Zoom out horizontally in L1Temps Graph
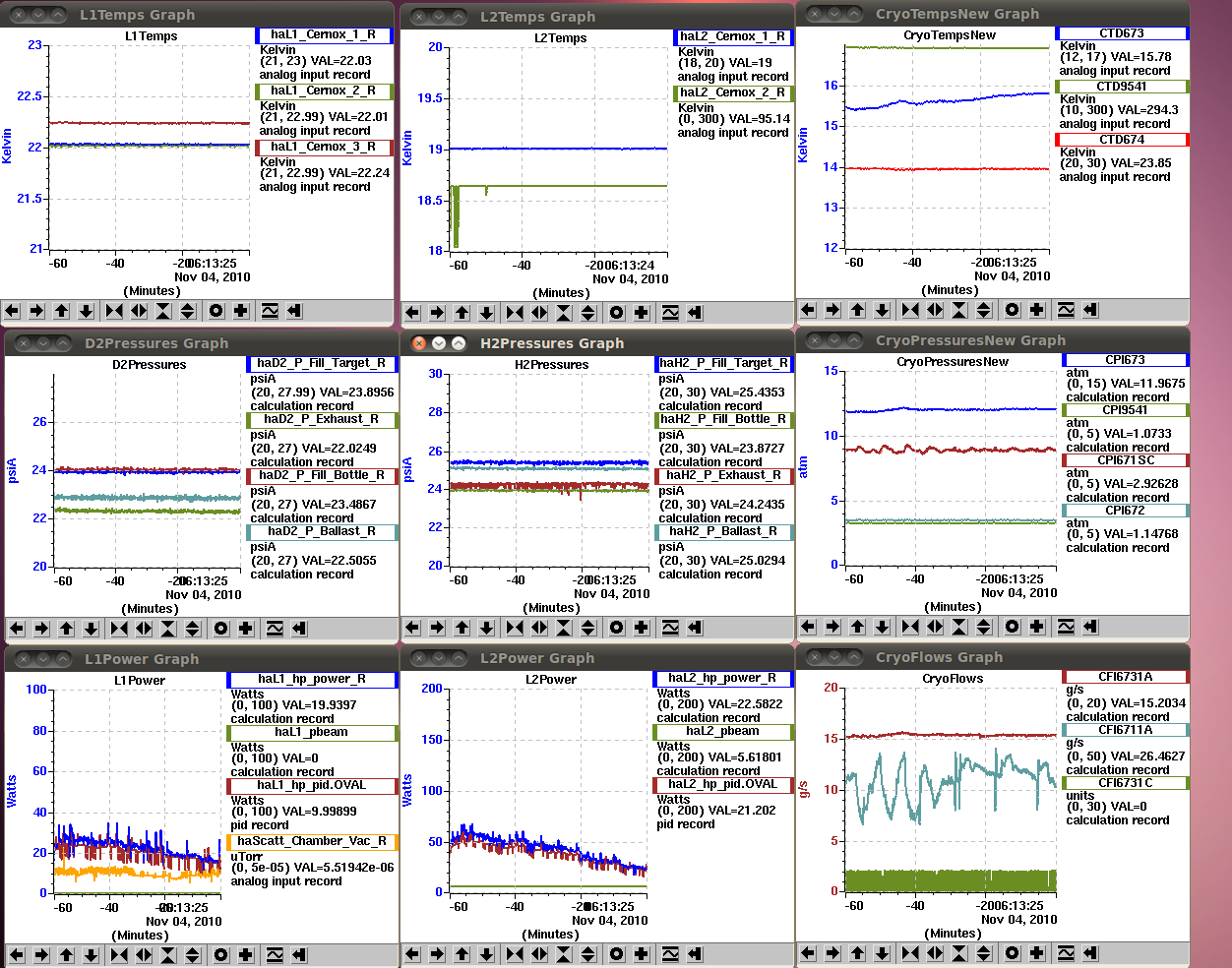Viewport: 1232px width, 968px height. [x=139, y=311]
